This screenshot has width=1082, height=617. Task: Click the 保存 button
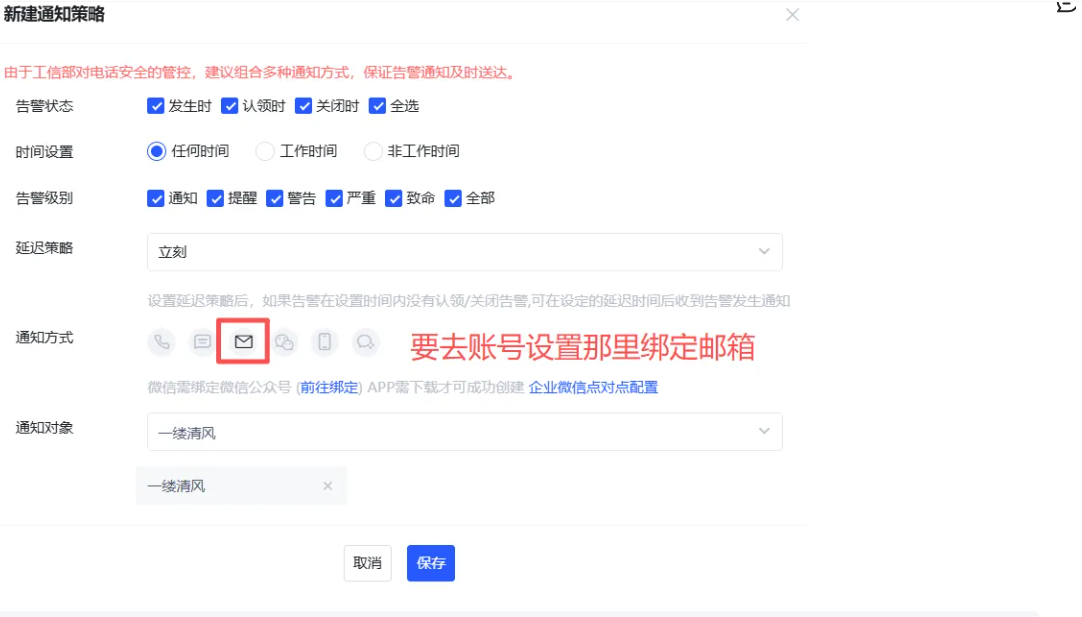(x=431, y=563)
